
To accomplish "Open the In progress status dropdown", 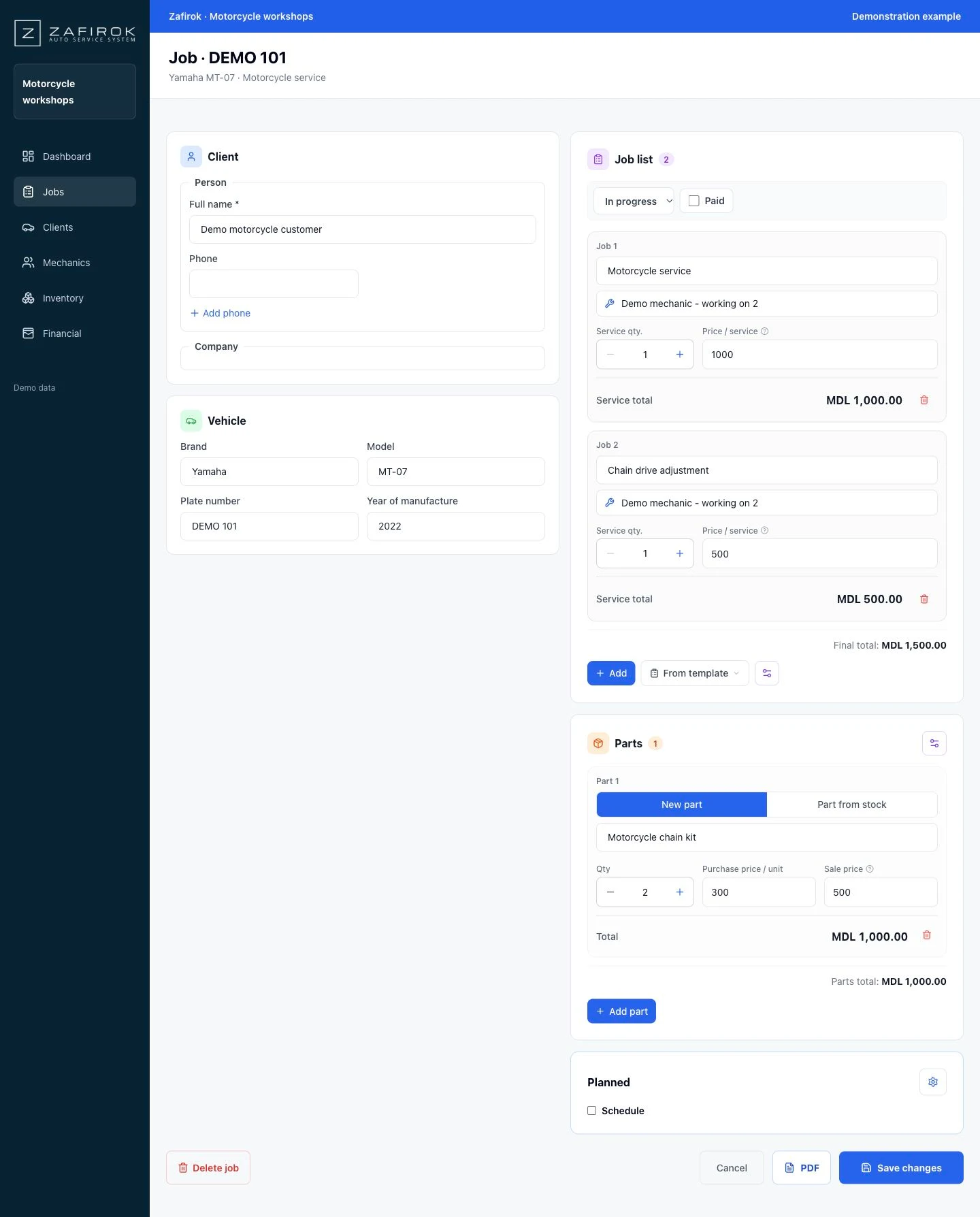I will tap(634, 201).
